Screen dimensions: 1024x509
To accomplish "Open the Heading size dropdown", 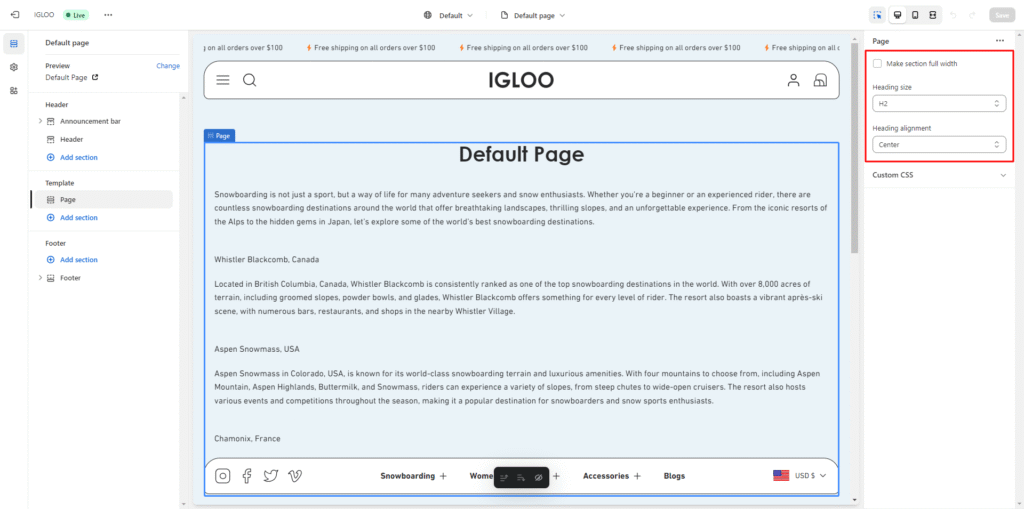I will tap(938, 103).
